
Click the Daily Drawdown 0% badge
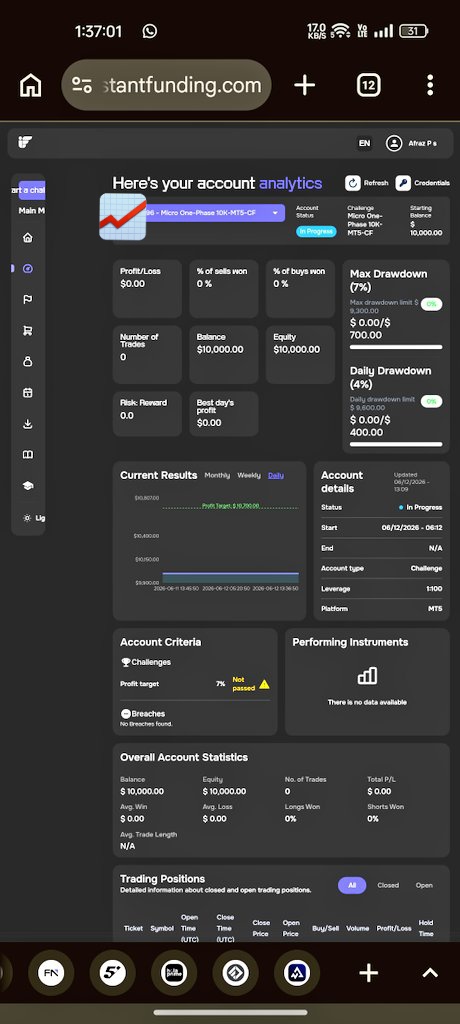(x=431, y=401)
